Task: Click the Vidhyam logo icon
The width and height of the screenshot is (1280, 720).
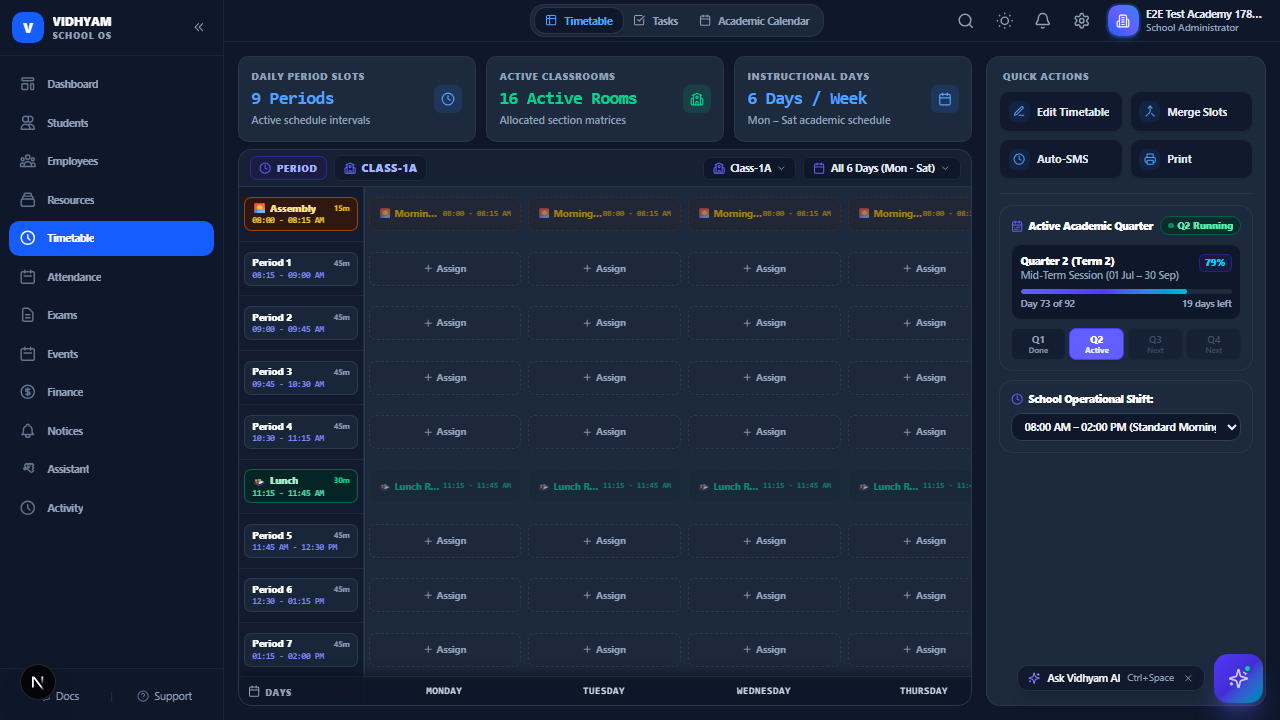Action: click(28, 28)
